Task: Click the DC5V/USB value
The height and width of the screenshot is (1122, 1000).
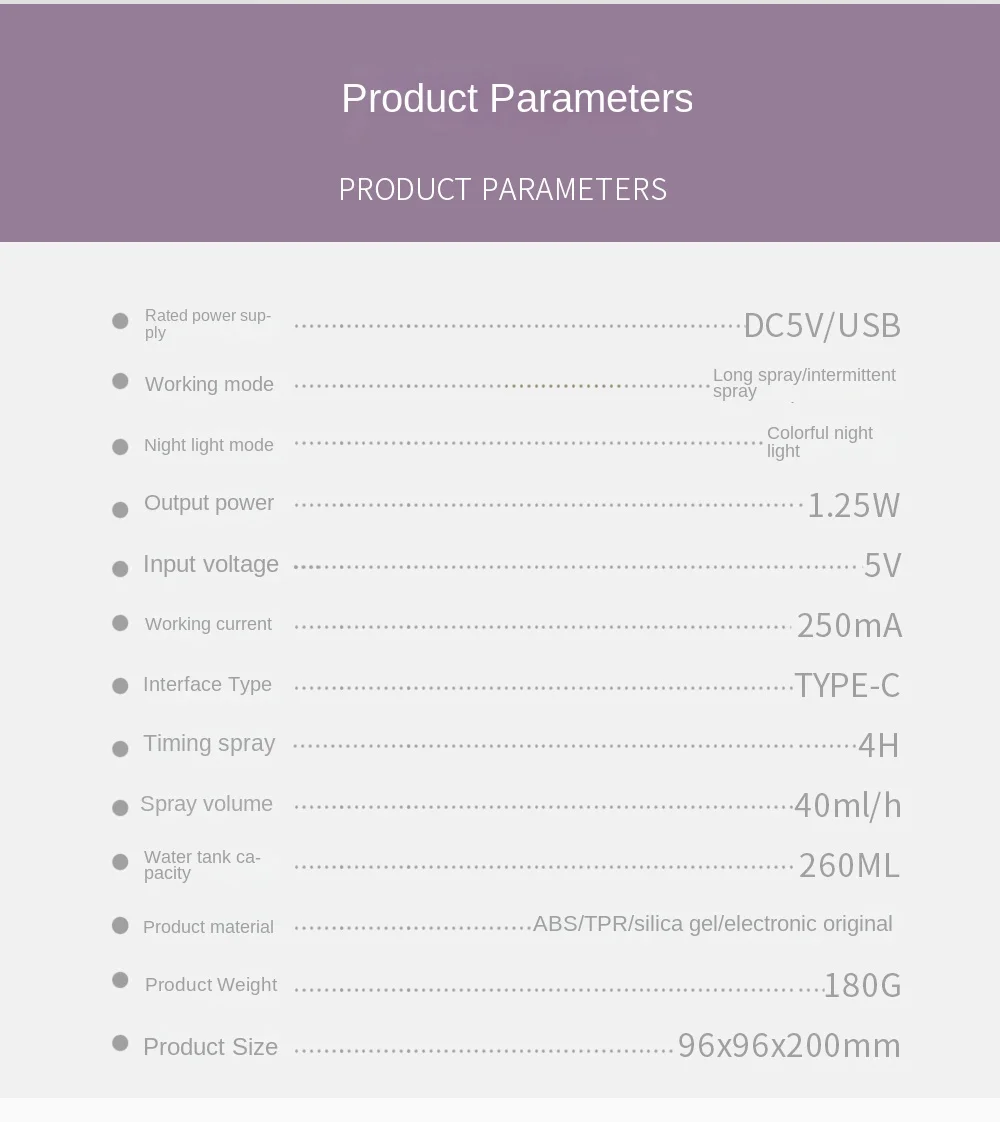Action: coord(822,325)
